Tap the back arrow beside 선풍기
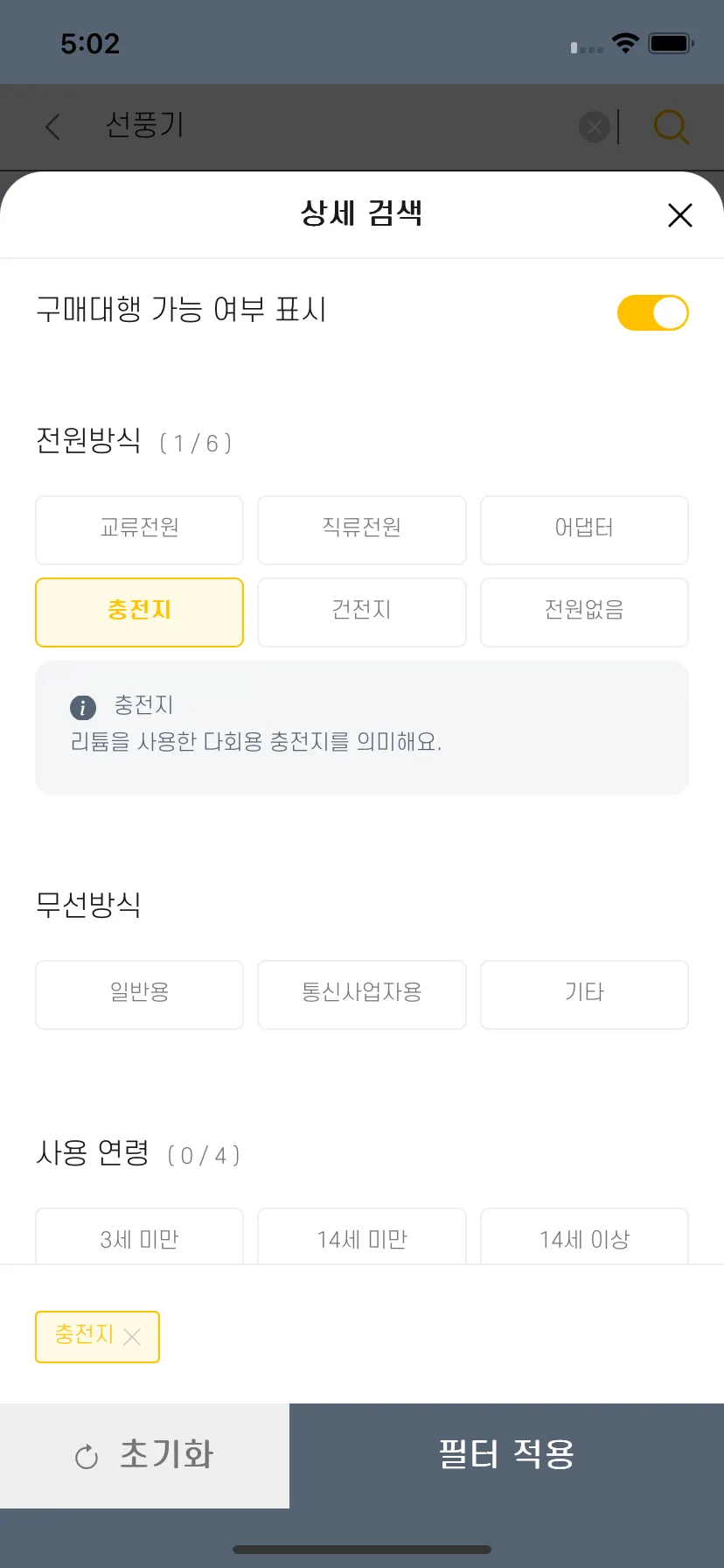Image resolution: width=724 pixels, height=1568 pixels. pos(53,127)
